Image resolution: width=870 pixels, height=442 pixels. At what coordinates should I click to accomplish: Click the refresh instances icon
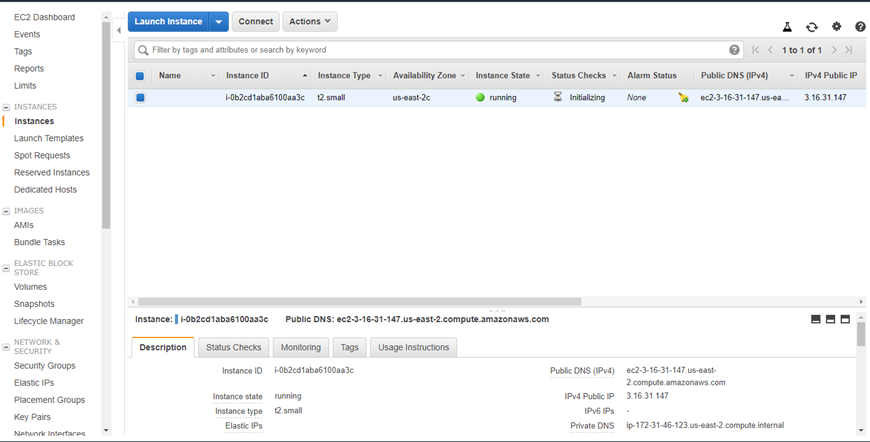point(812,27)
